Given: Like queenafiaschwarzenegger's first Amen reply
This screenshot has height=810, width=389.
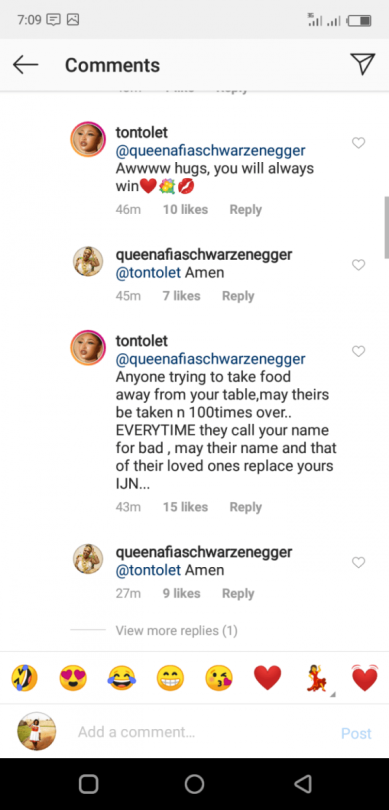Looking at the screenshot, I should 359,265.
